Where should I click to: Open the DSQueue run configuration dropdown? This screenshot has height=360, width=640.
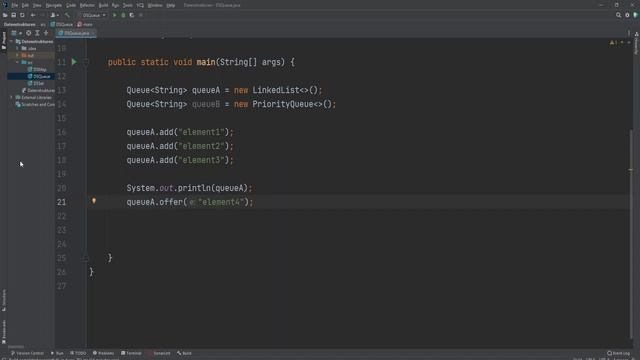93,15
